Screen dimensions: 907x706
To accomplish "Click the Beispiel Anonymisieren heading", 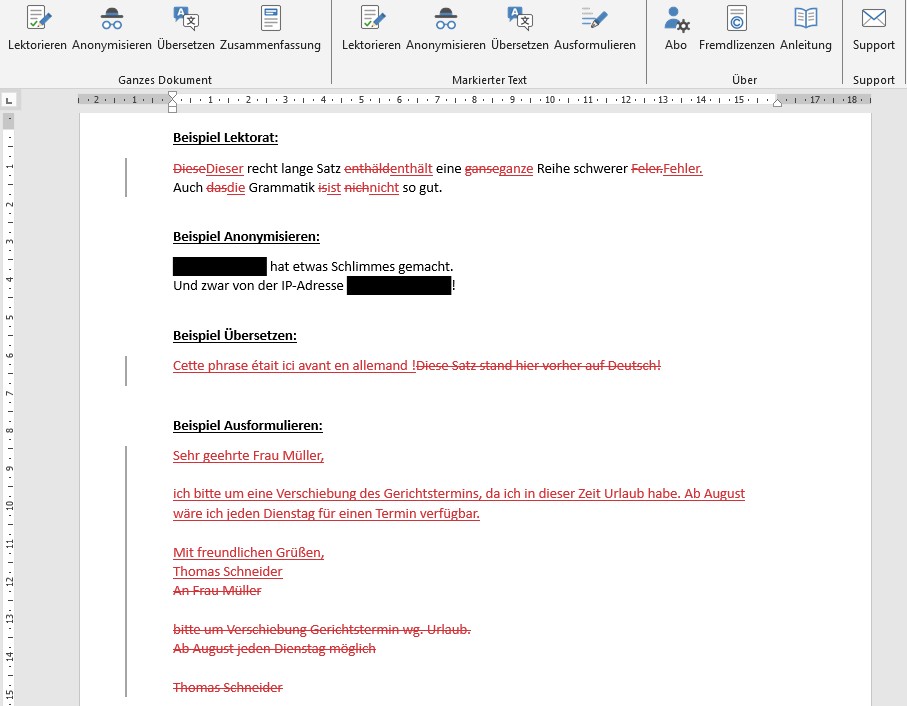I will [246, 236].
